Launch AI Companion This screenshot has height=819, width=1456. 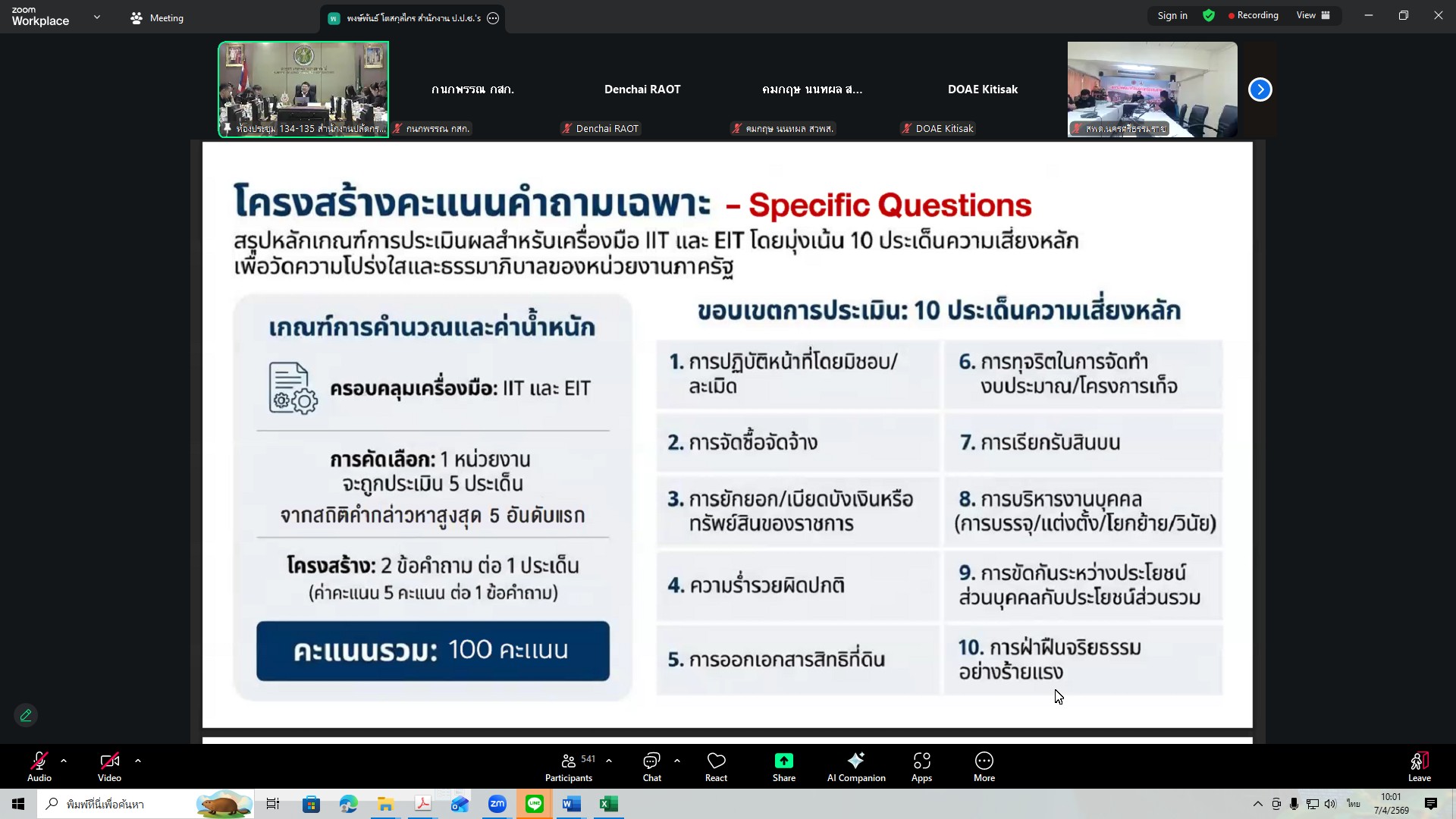coord(856,766)
